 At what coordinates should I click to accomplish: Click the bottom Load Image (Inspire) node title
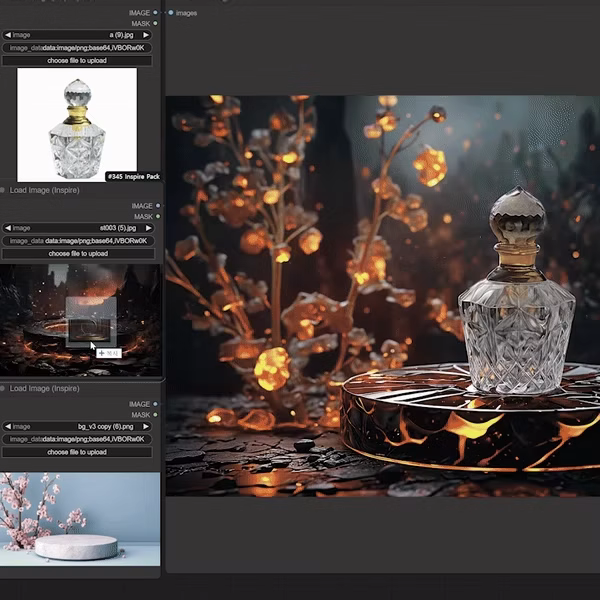pos(44,388)
